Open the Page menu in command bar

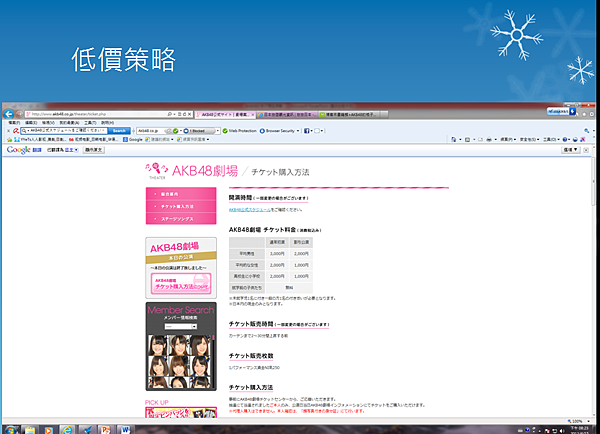click(x=508, y=140)
